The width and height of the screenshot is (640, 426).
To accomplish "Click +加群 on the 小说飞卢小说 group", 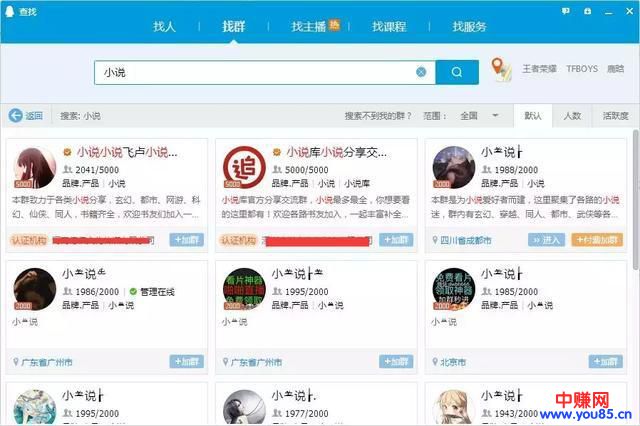I will click(x=186, y=240).
